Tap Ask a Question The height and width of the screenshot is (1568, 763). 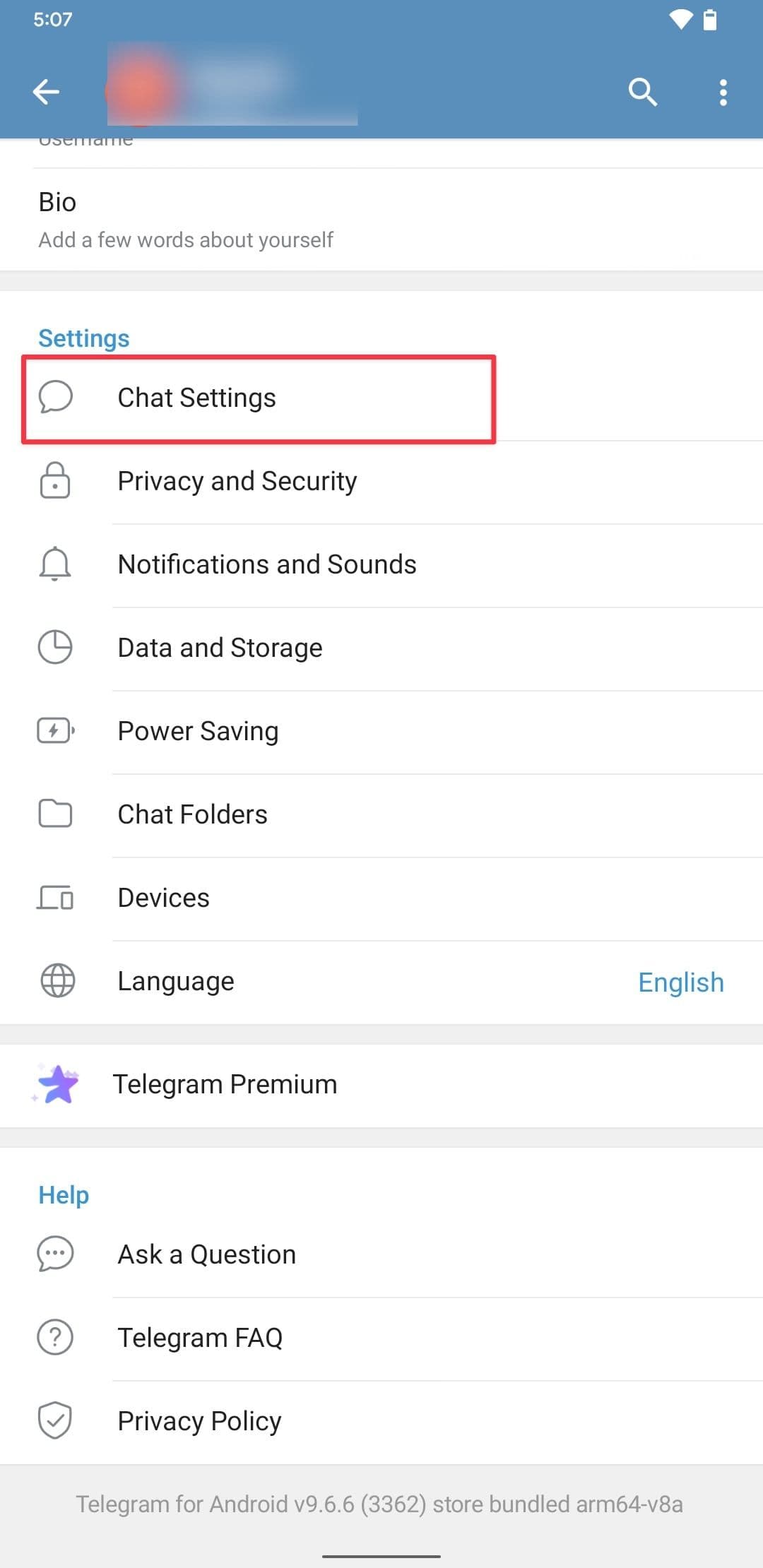pos(206,1255)
